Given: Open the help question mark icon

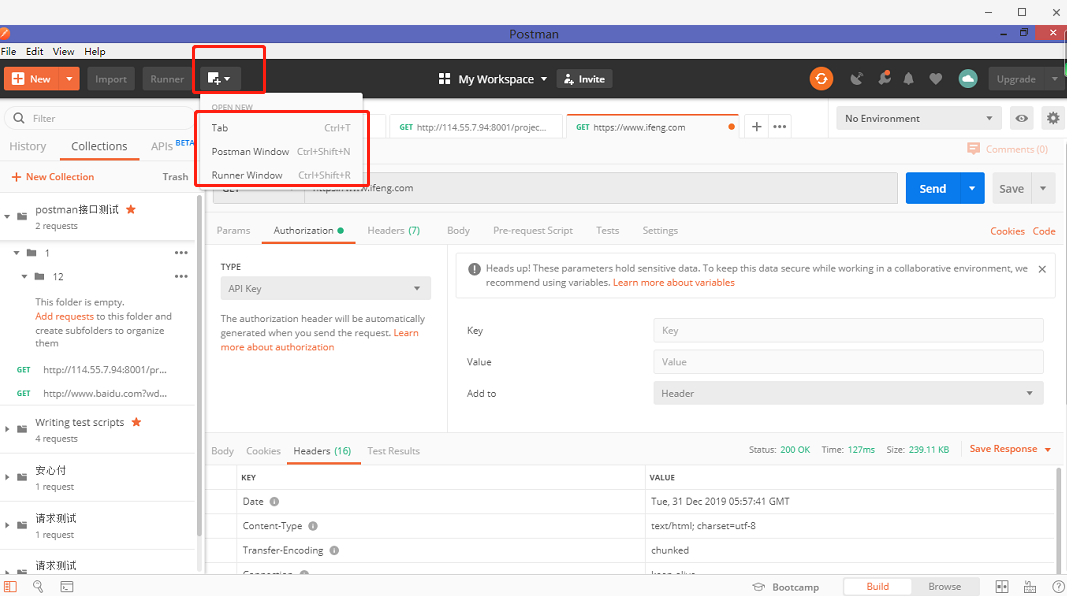Looking at the screenshot, I should (x=1058, y=586).
